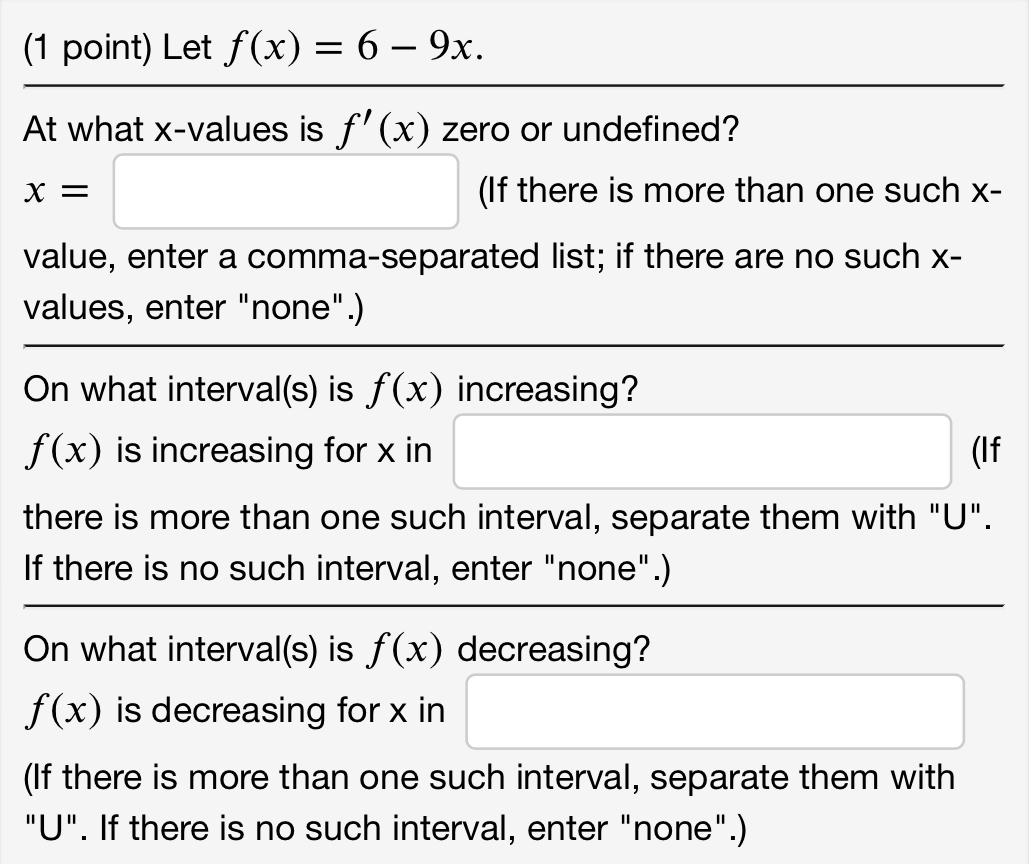Click the divider above the decreasing question
This screenshot has height=864, width=1029.
512,606
